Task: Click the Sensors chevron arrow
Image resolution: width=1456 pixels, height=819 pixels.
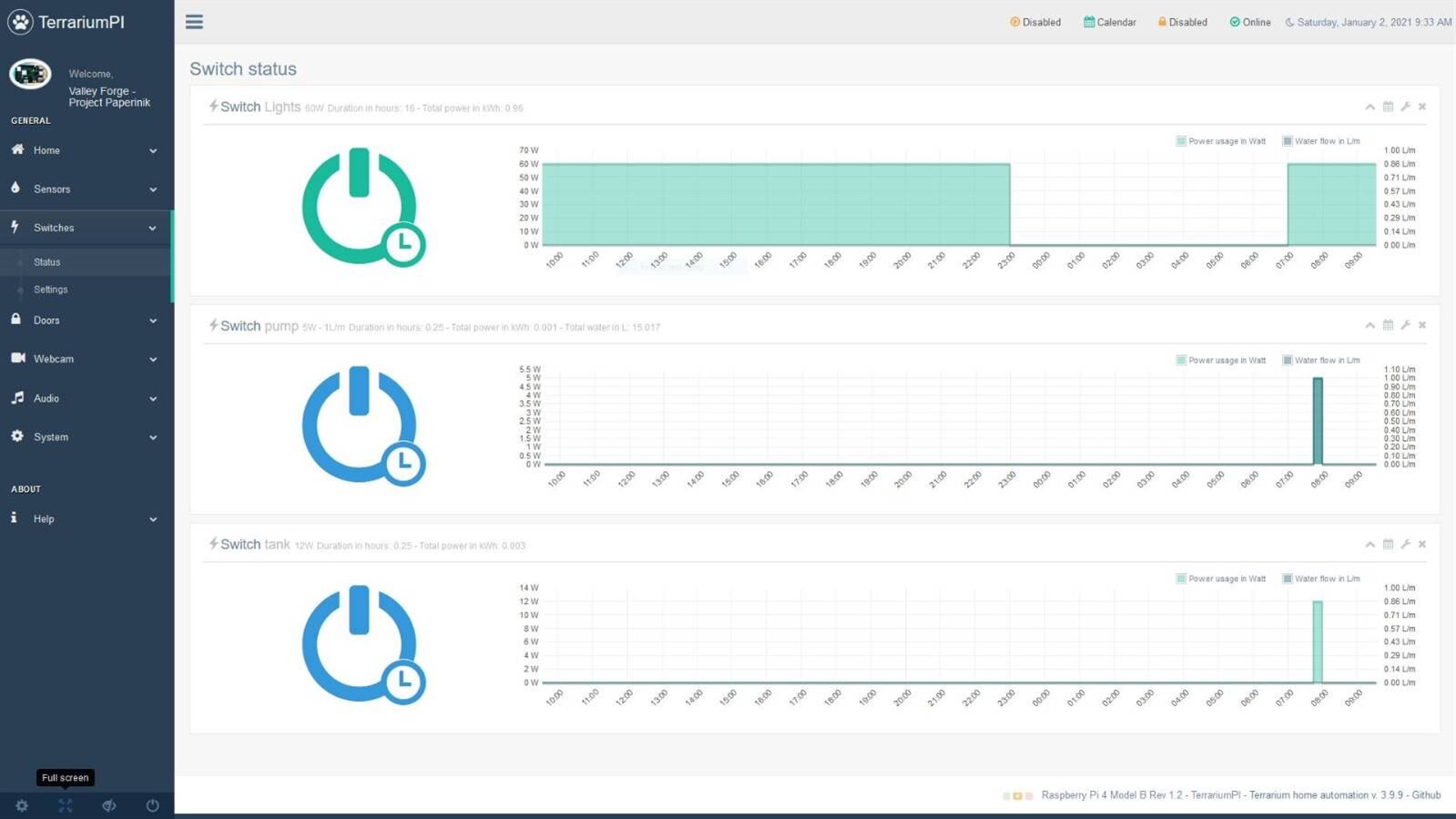Action: [x=153, y=189]
